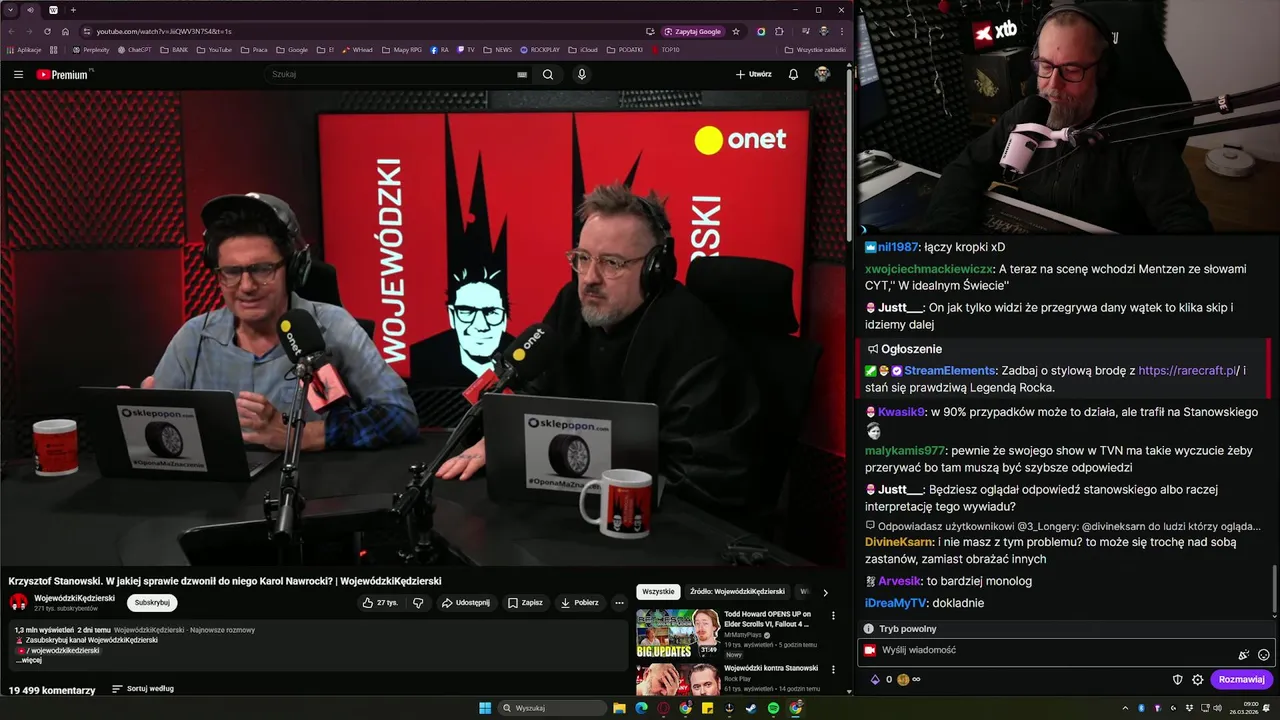Click the Zapytaj Google button
This screenshot has width=1280, height=720.
pos(693,31)
